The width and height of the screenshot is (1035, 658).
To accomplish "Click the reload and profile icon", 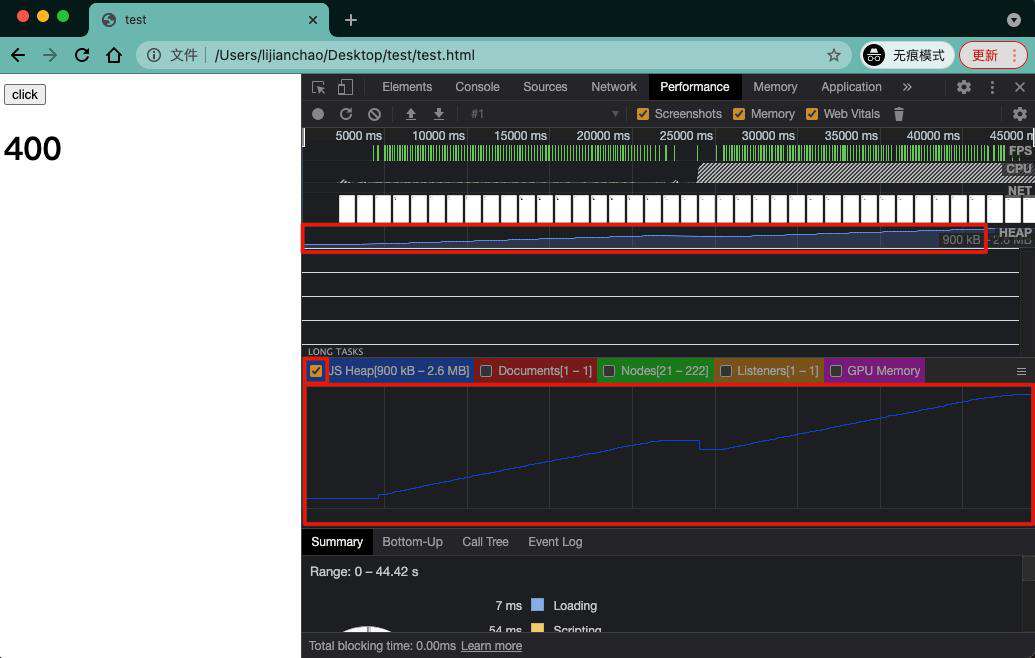I will pos(346,114).
